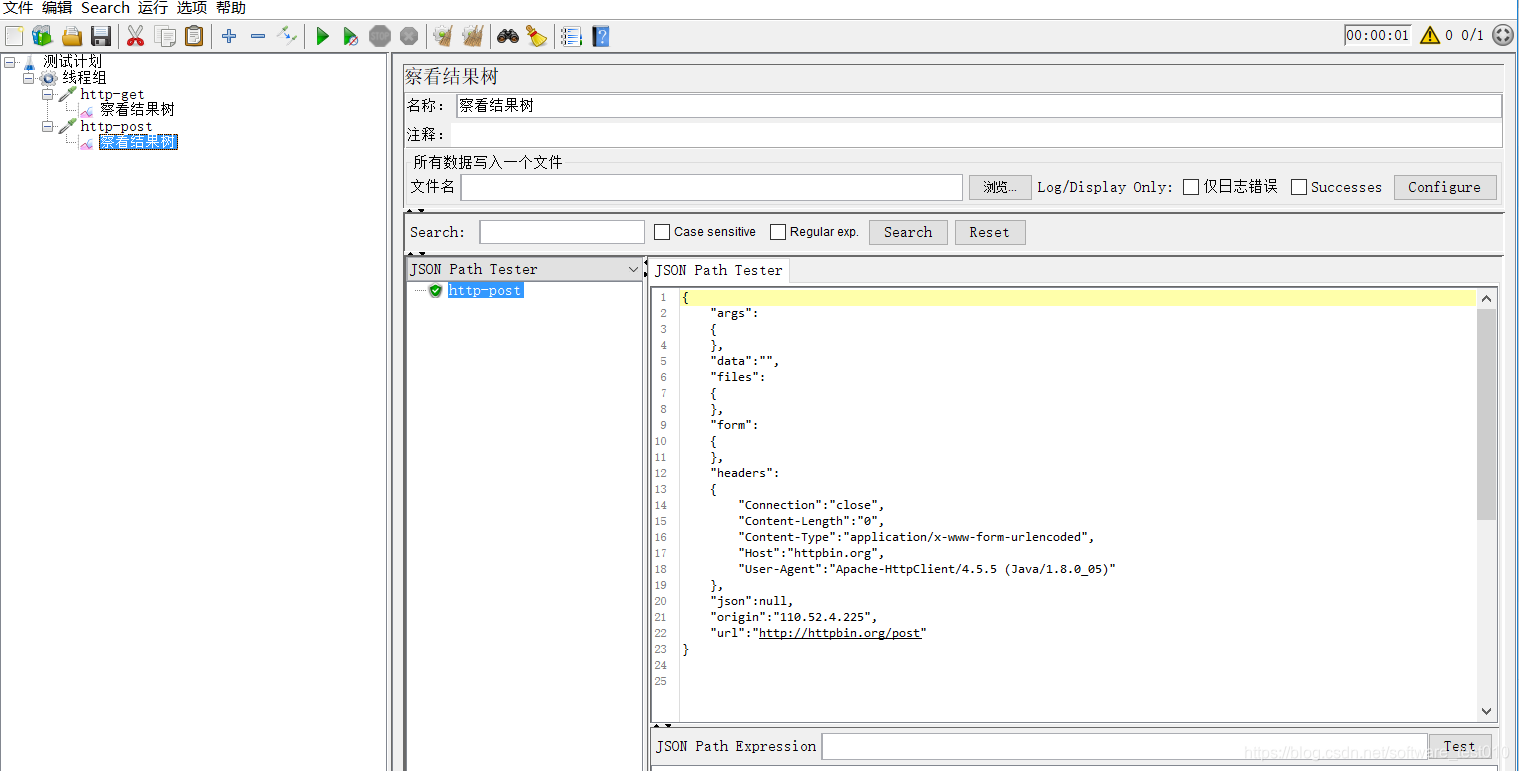Start test with no pauses icon
The height and width of the screenshot is (771, 1519).
click(x=350, y=37)
